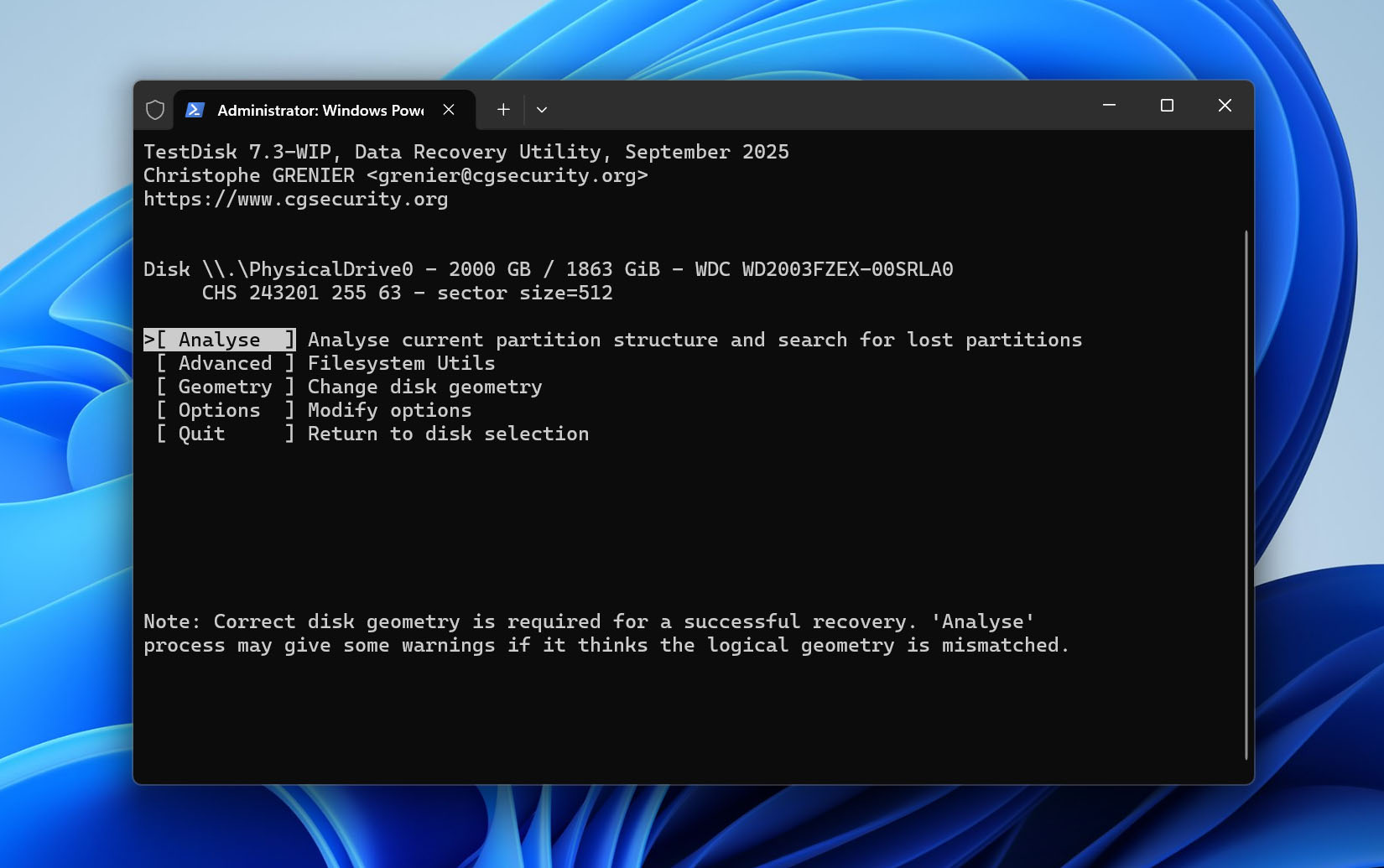Click the 'process may give some warnings' line
1384x868 pixels.
(606, 645)
